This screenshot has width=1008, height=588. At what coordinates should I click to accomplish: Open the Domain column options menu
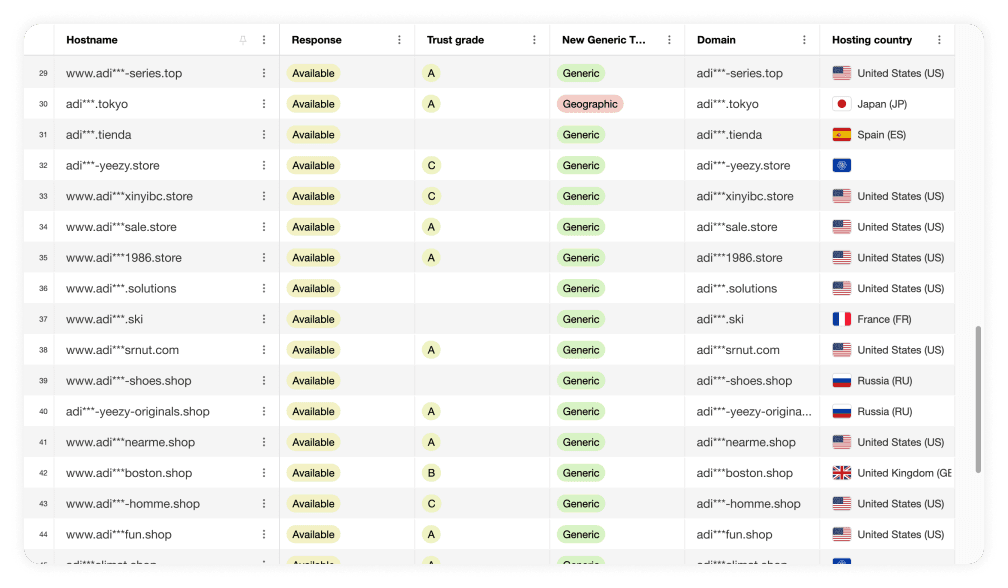[x=804, y=40]
